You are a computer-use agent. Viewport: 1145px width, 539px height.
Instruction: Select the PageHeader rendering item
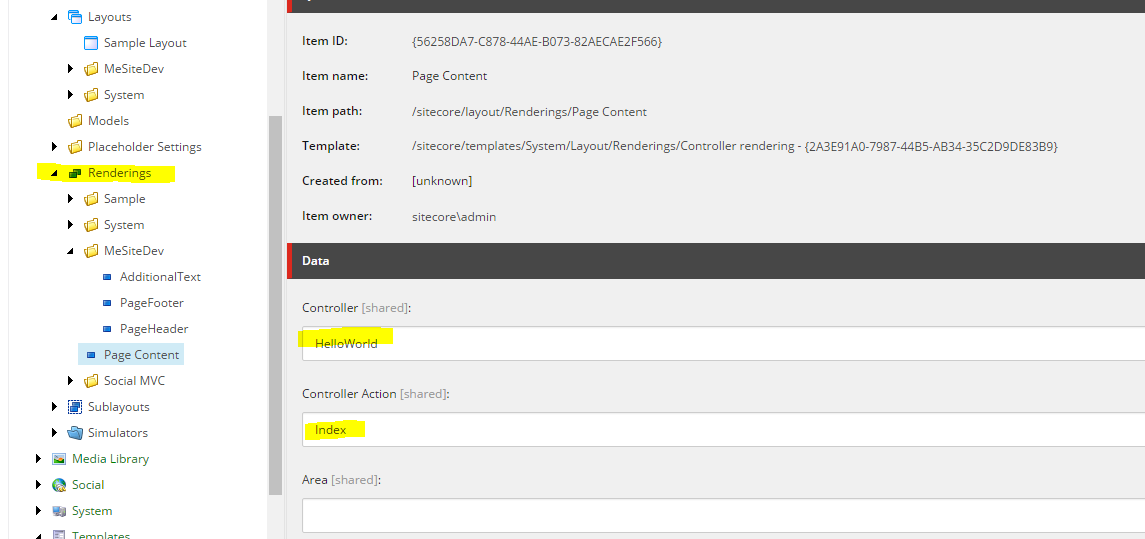click(154, 329)
